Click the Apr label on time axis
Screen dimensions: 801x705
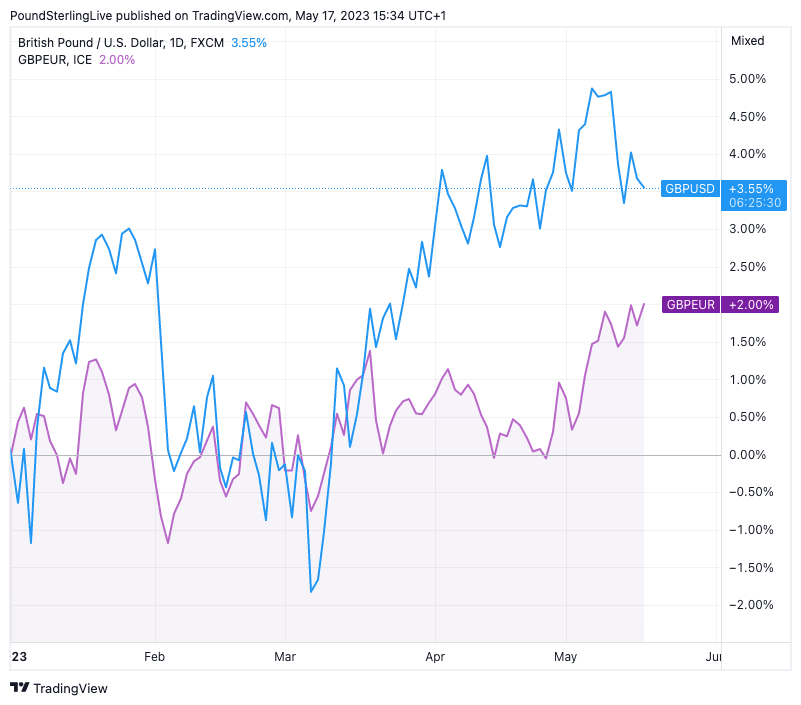(435, 657)
